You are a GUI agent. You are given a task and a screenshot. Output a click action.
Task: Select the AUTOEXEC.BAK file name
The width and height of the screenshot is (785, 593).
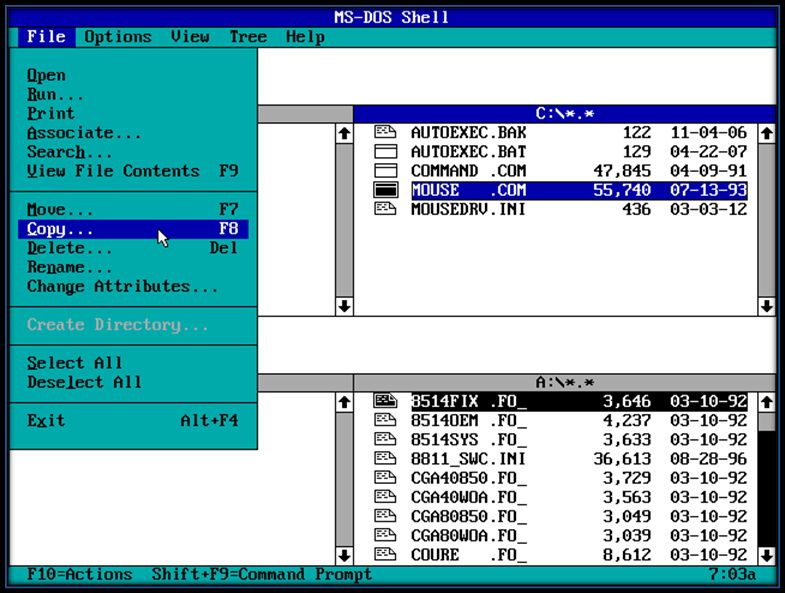coord(469,133)
